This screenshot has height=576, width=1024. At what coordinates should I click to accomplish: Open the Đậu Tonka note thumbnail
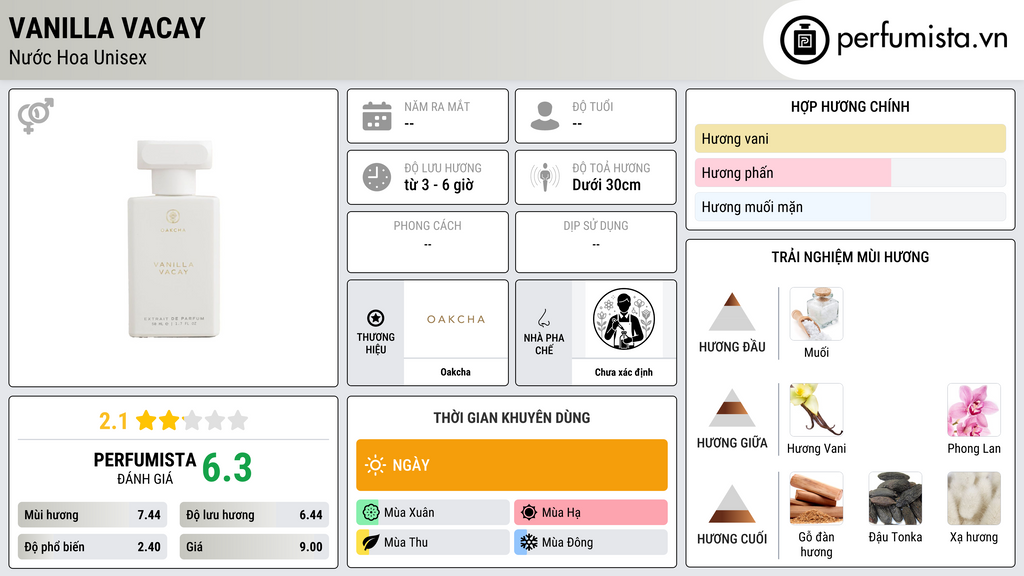tap(895, 498)
